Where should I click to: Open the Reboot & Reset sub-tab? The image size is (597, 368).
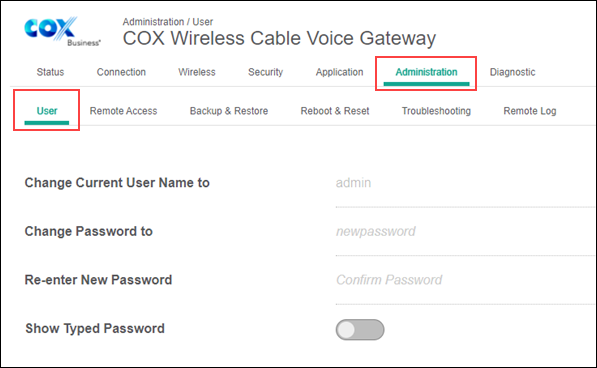point(335,111)
